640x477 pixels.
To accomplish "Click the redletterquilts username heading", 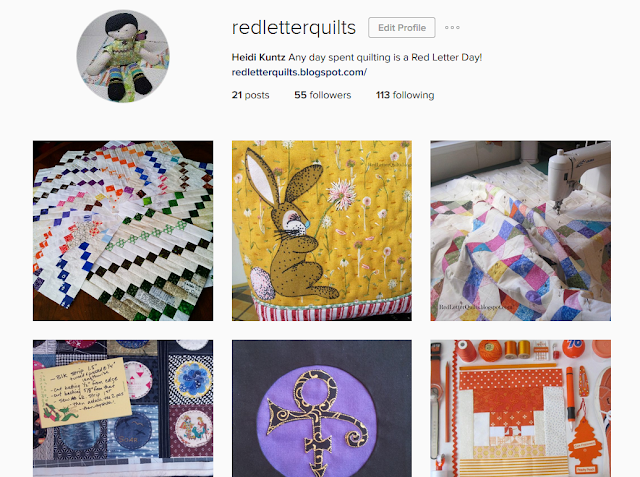I will tap(294, 28).
